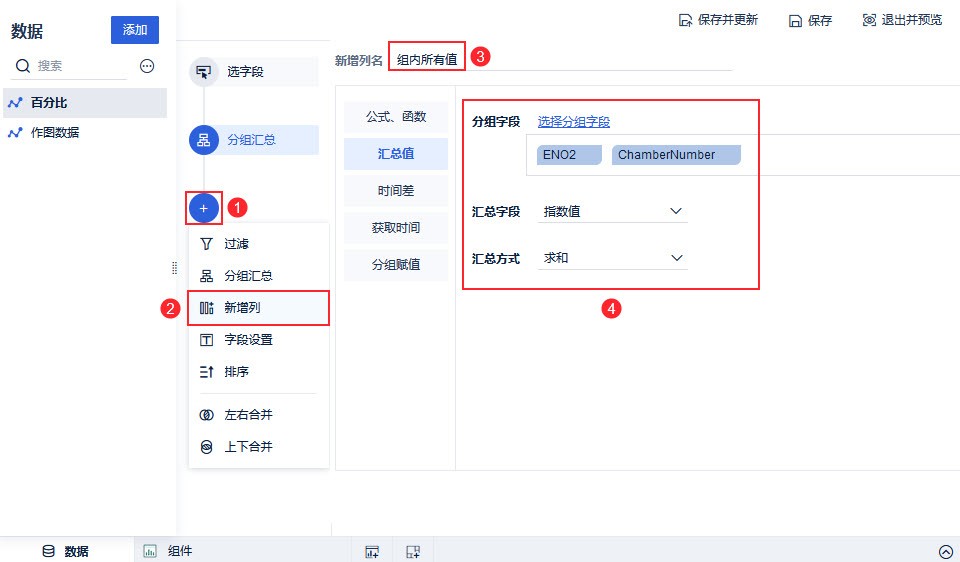960x562 pixels.
Task: Click the blue 添加 button
Action: pos(134,30)
